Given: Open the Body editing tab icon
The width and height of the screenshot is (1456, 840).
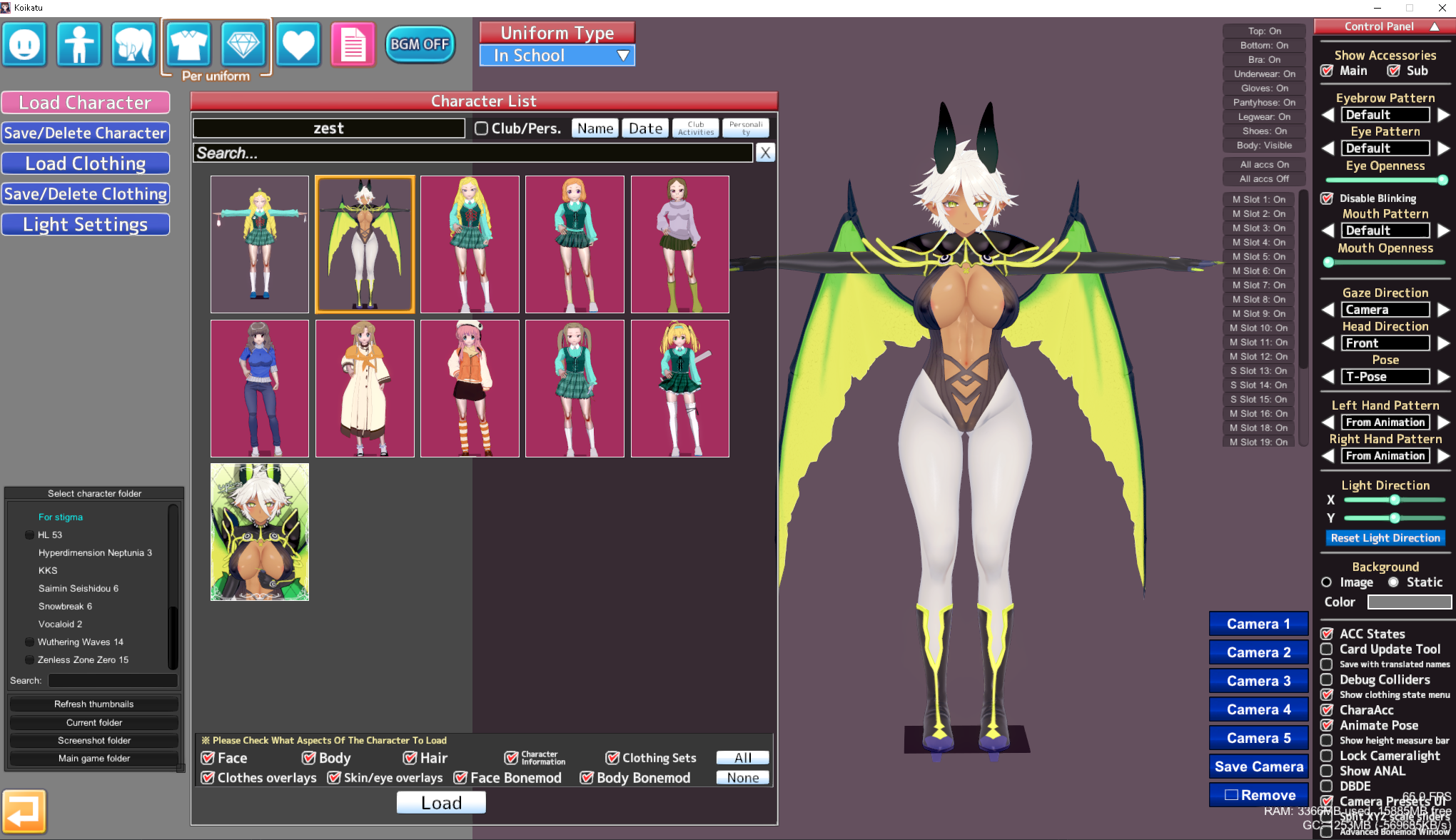Looking at the screenshot, I should (x=79, y=44).
